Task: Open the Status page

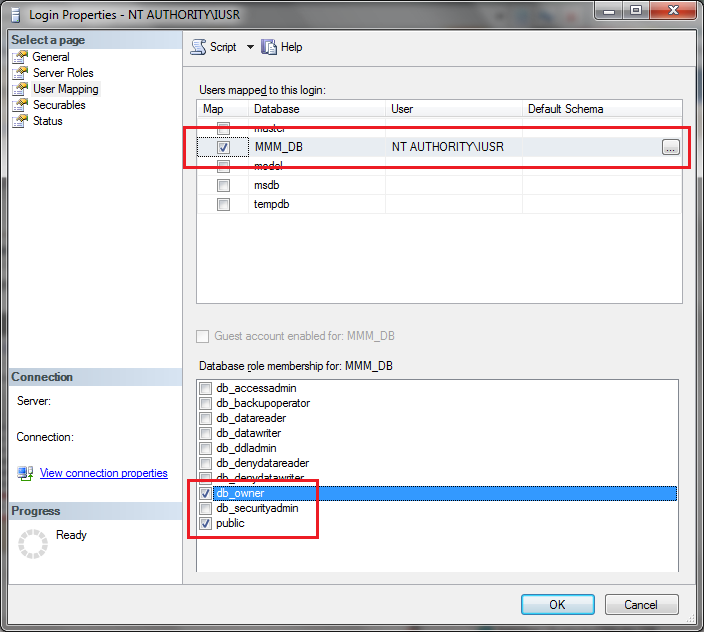Action: (x=48, y=121)
